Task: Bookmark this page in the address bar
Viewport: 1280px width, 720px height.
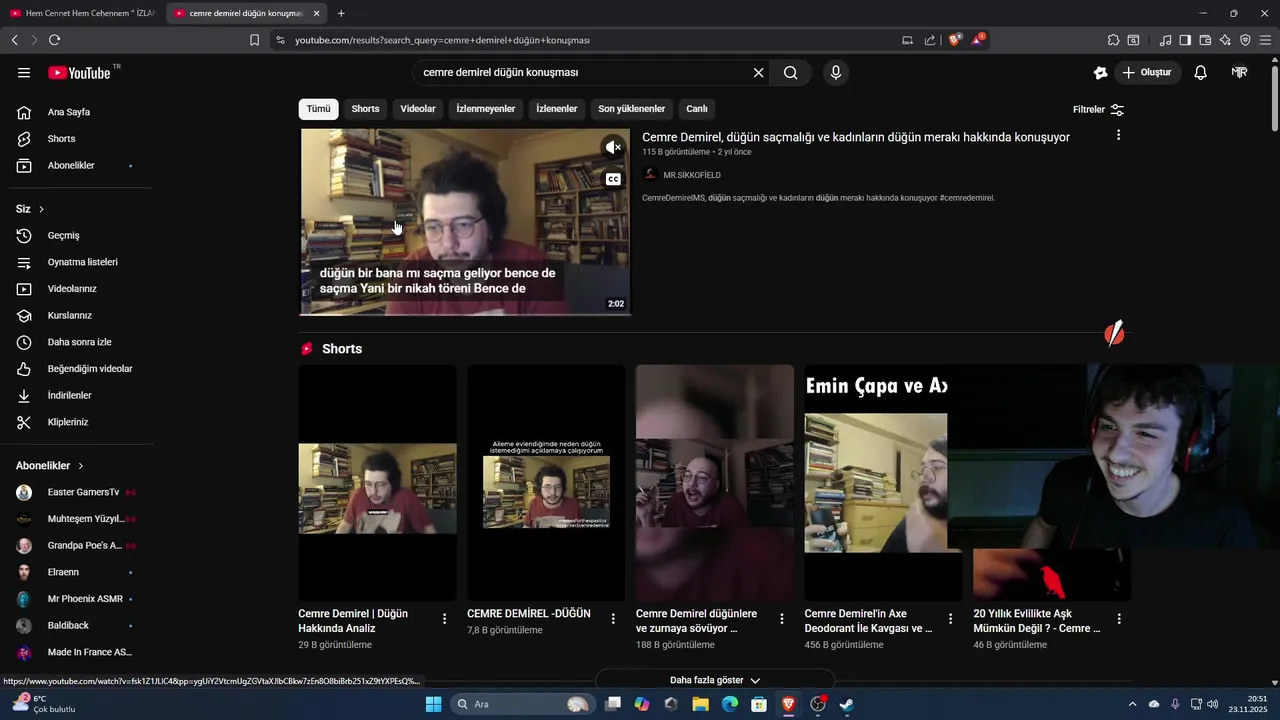Action: 254,40
